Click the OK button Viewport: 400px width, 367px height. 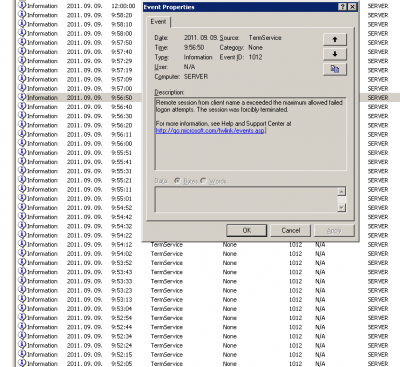tap(247, 230)
